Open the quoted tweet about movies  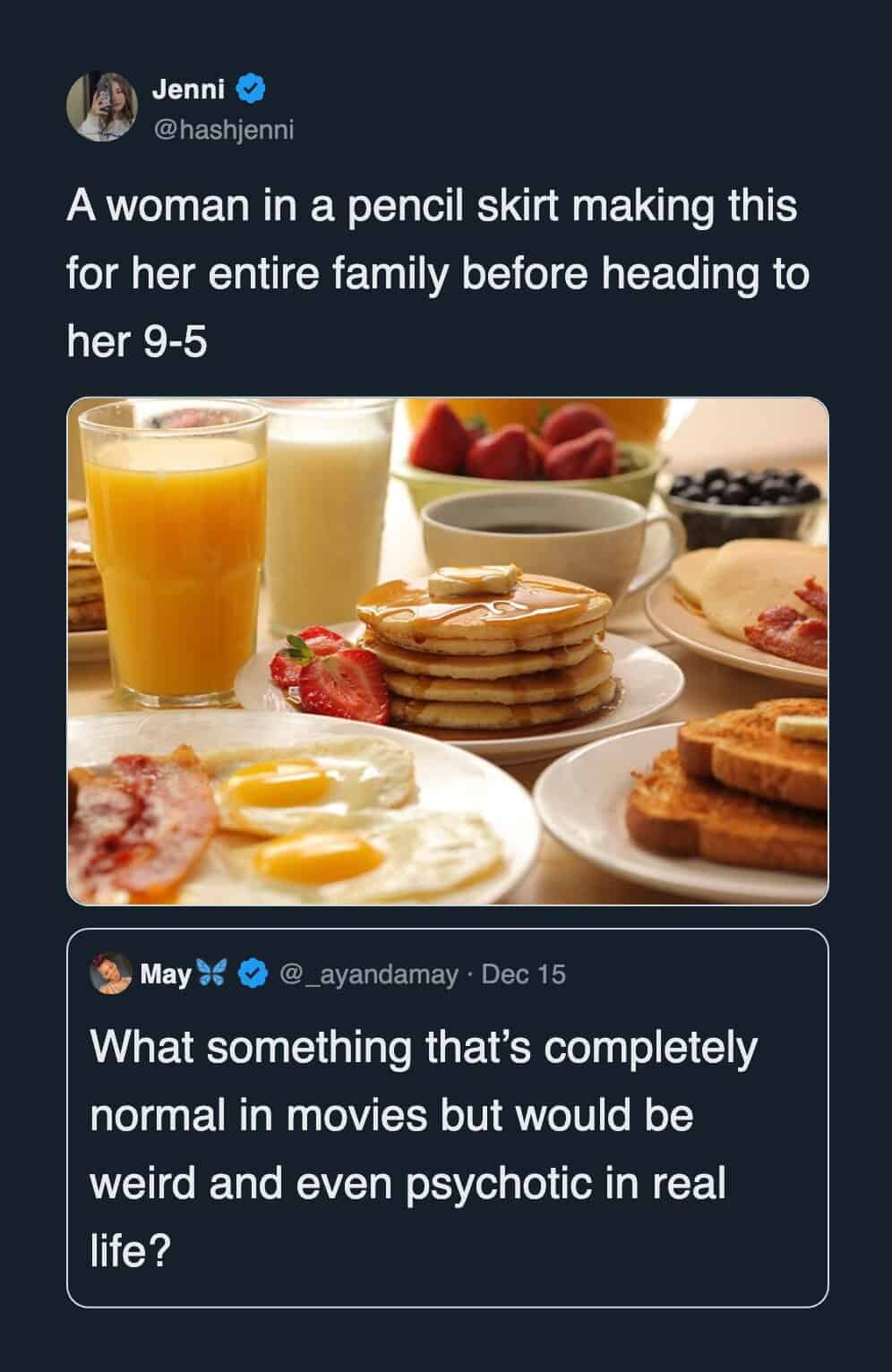pyautogui.click(x=421, y=1146)
